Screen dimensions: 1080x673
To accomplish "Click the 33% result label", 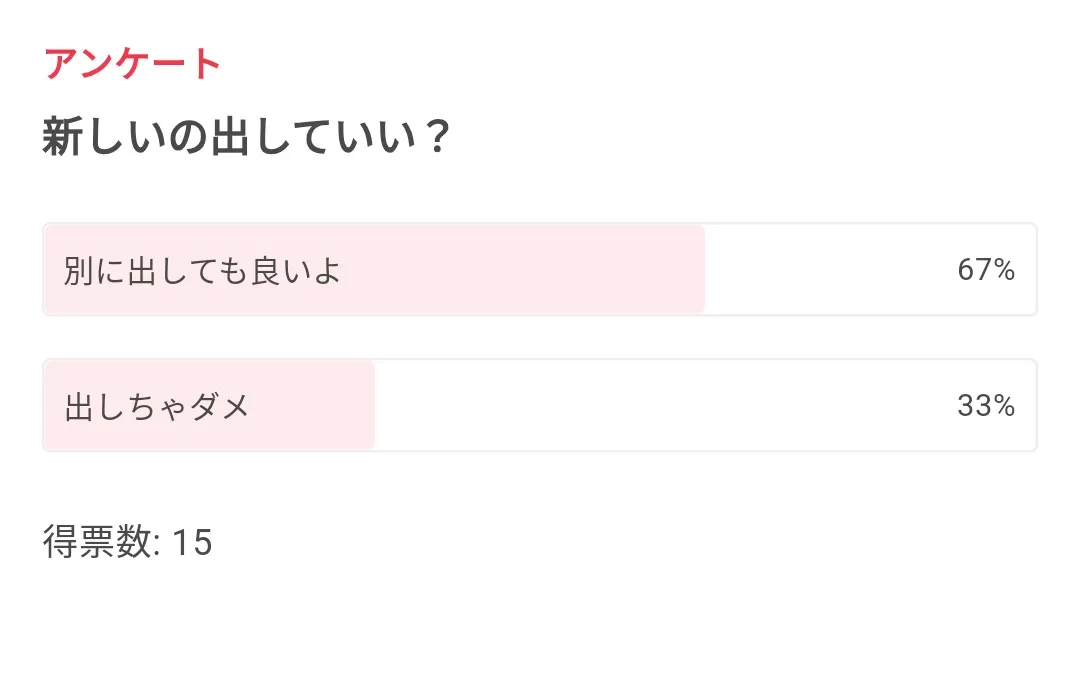I will click(x=986, y=406).
